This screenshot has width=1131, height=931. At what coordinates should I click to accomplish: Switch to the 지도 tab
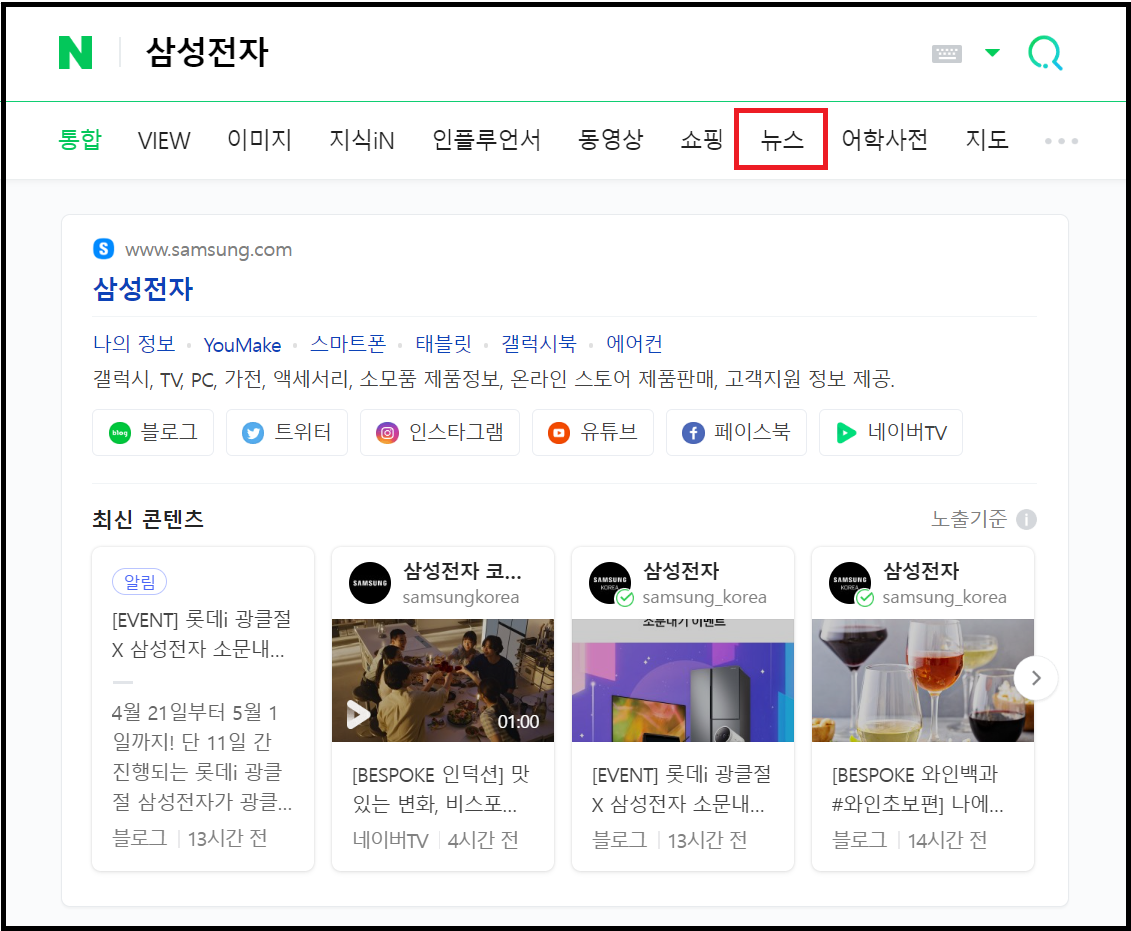987,139
